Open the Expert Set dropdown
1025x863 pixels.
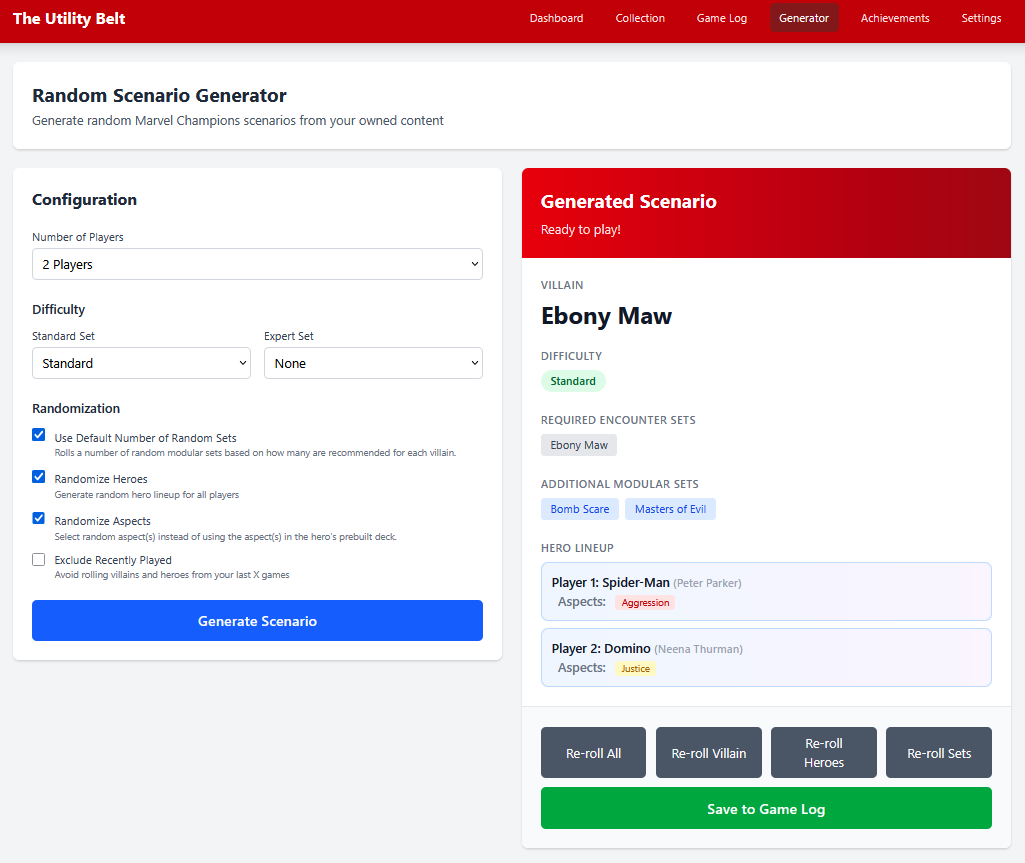point(373,363)
